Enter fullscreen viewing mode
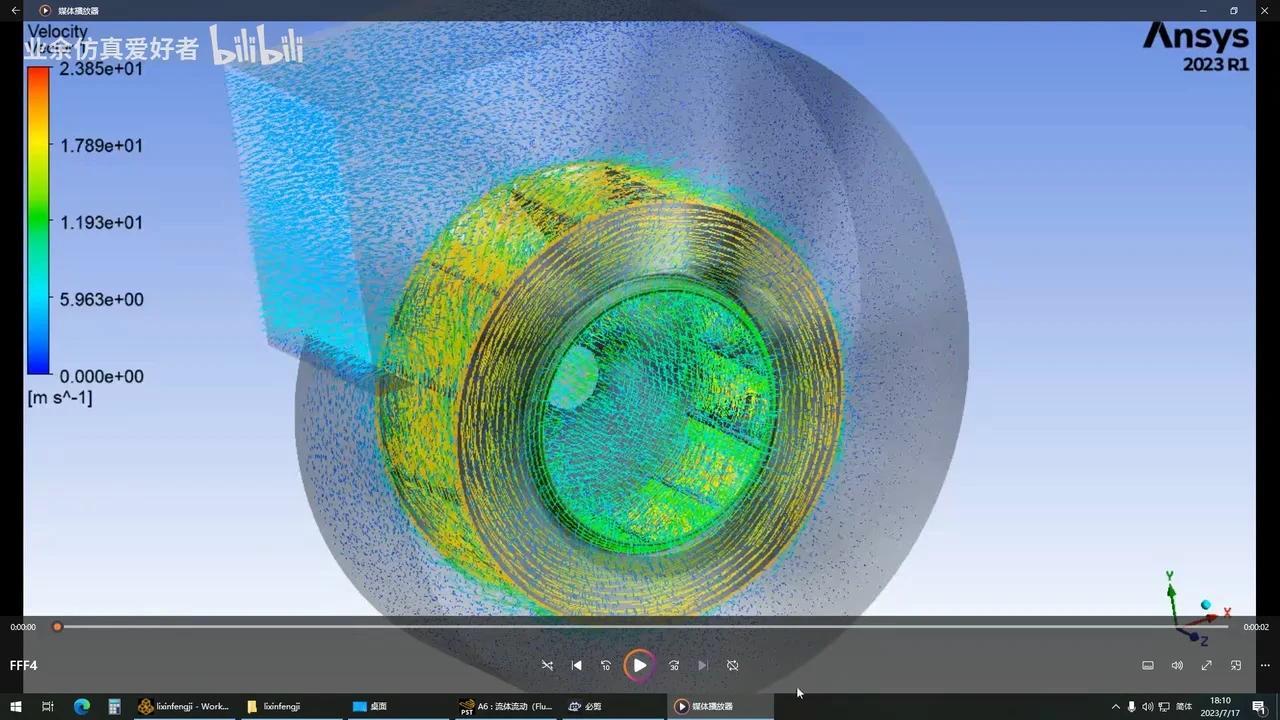 [x=1206, y=665]
